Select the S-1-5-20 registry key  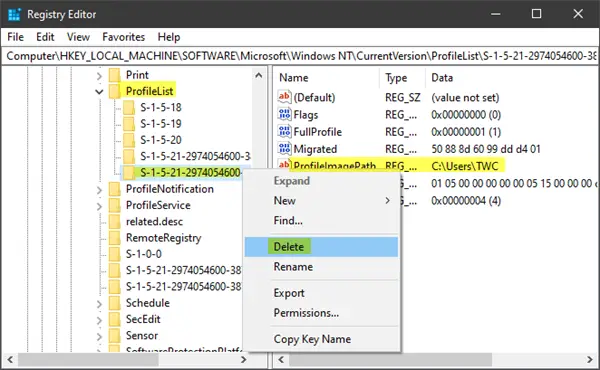tap(161, 140)
